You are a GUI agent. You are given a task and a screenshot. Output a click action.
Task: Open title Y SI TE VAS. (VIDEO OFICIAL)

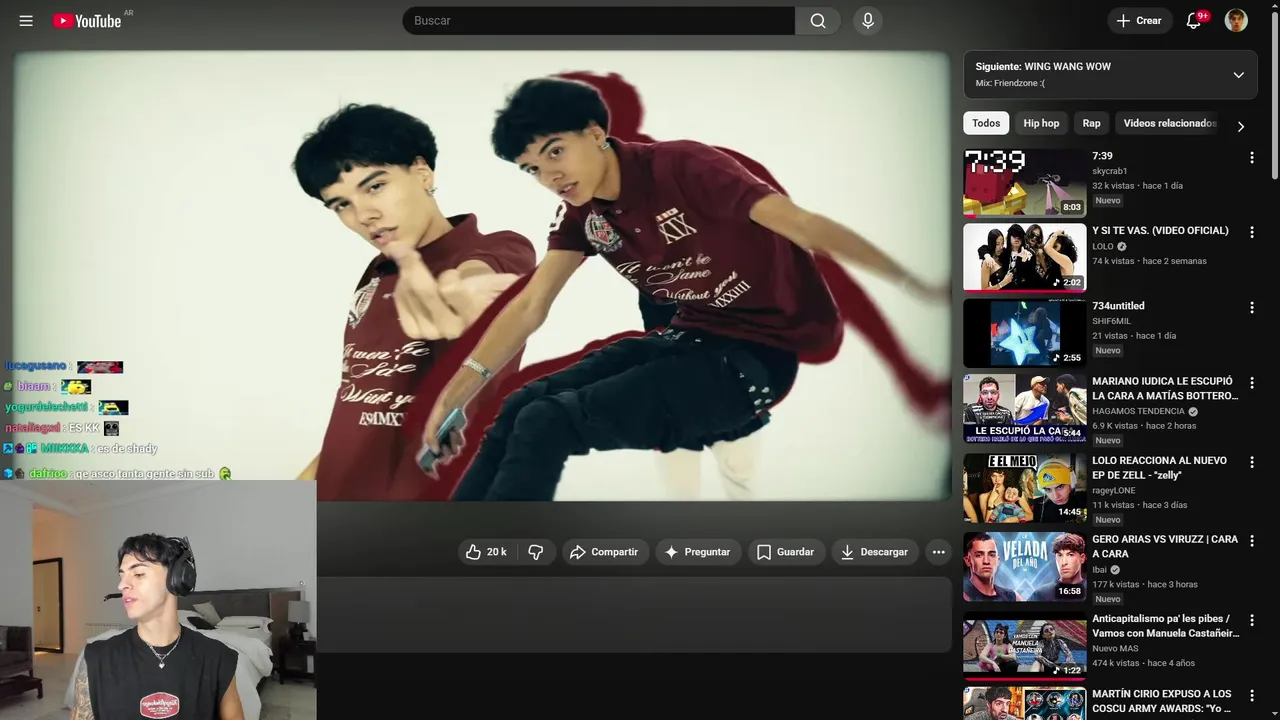pyautogui.click(x=1160, y=231)
